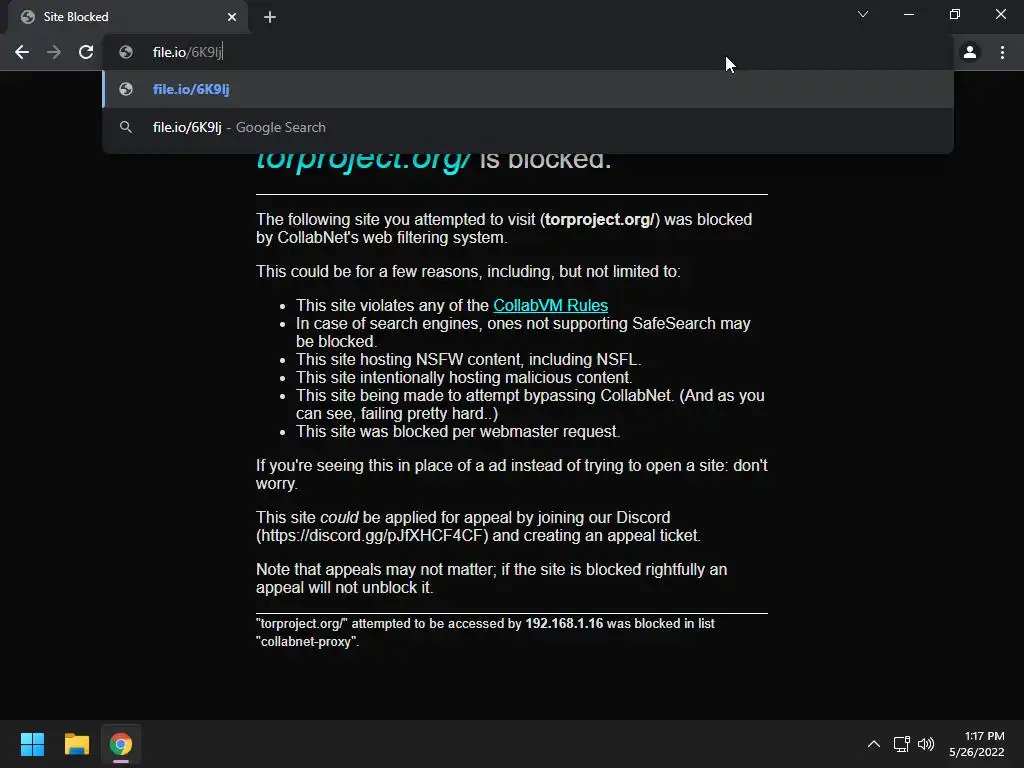1024x768 pixels.
Task: Open the network status tray icon
Action: pos(902,744)
